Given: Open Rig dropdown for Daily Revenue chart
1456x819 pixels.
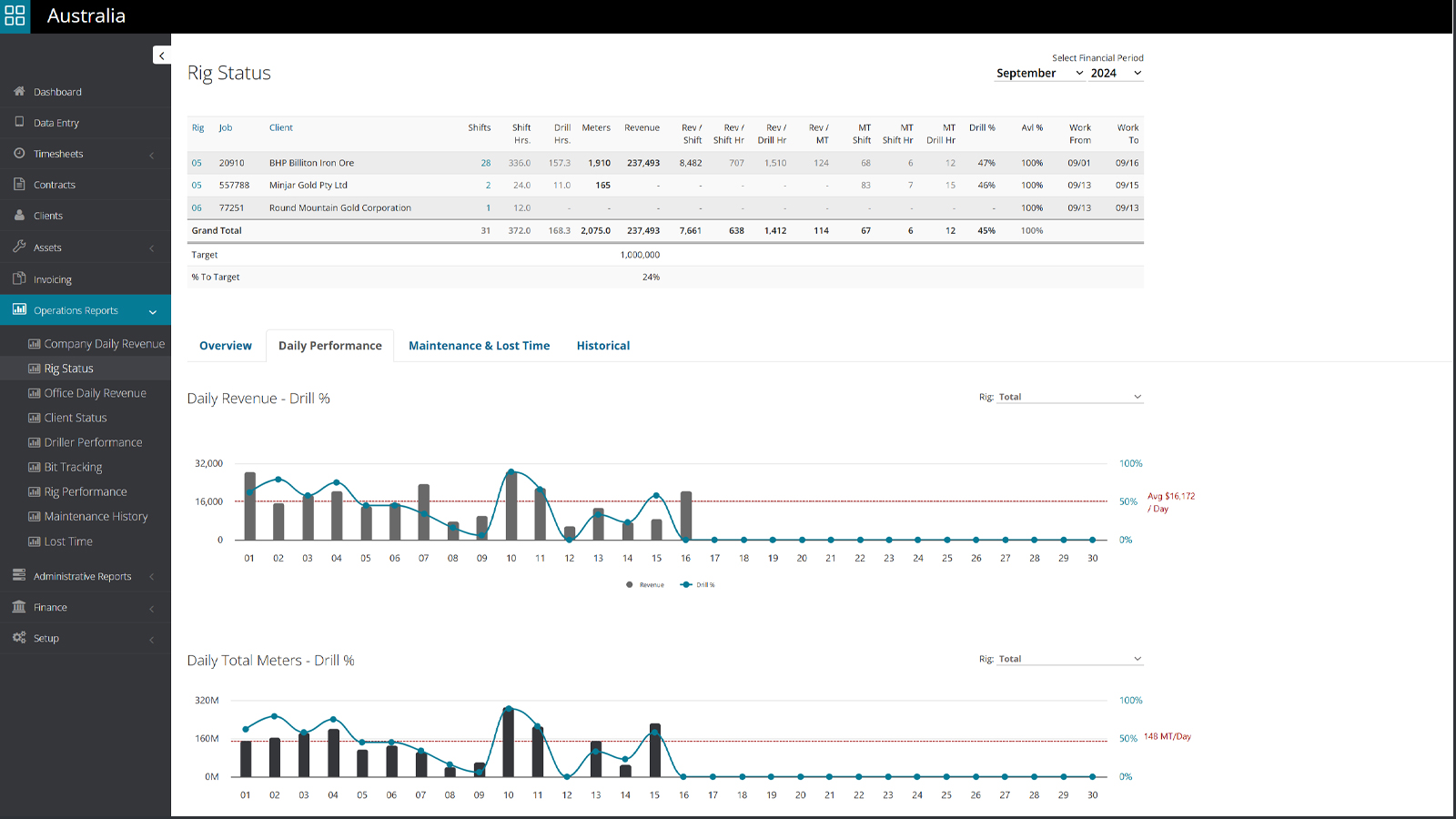Looking at the screenshot, I should point(1068,397).
